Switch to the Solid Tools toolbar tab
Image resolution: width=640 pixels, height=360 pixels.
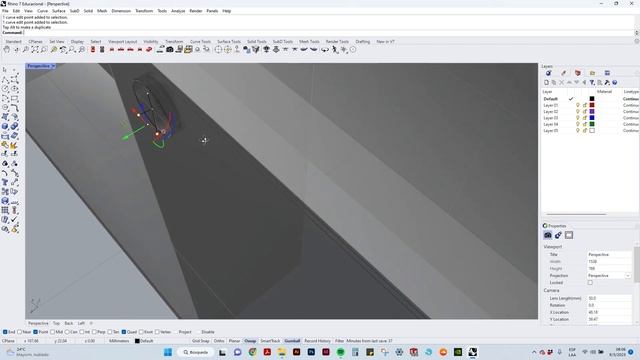(x=257, y=42)
